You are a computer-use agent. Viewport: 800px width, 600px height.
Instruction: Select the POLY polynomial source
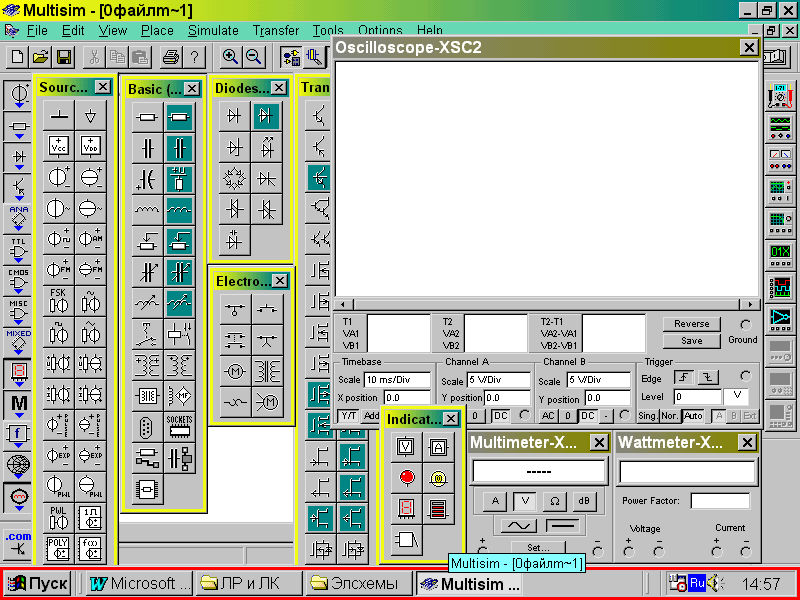pyautogui.click(x=59, y=548)
